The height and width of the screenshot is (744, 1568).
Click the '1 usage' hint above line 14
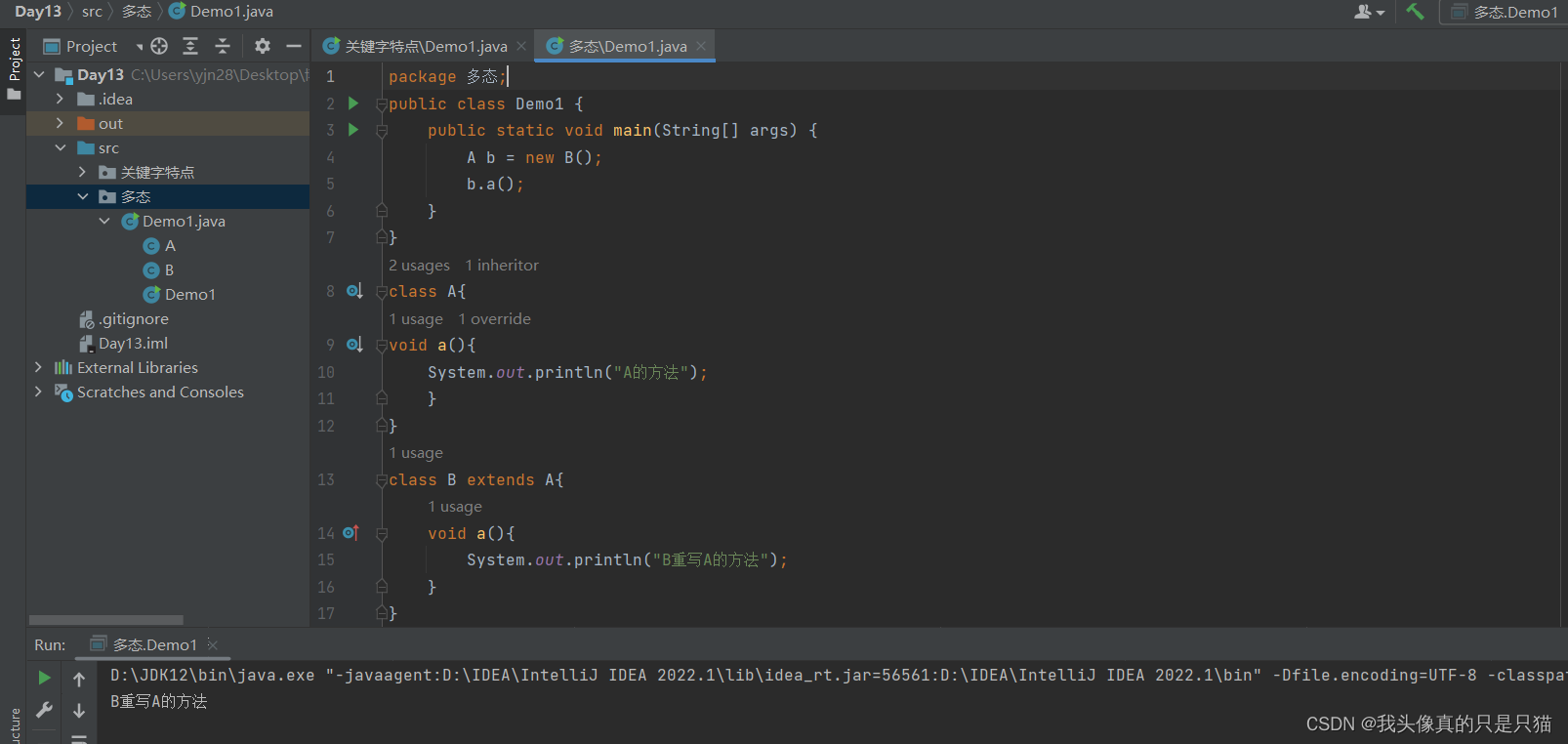(455, 507)
